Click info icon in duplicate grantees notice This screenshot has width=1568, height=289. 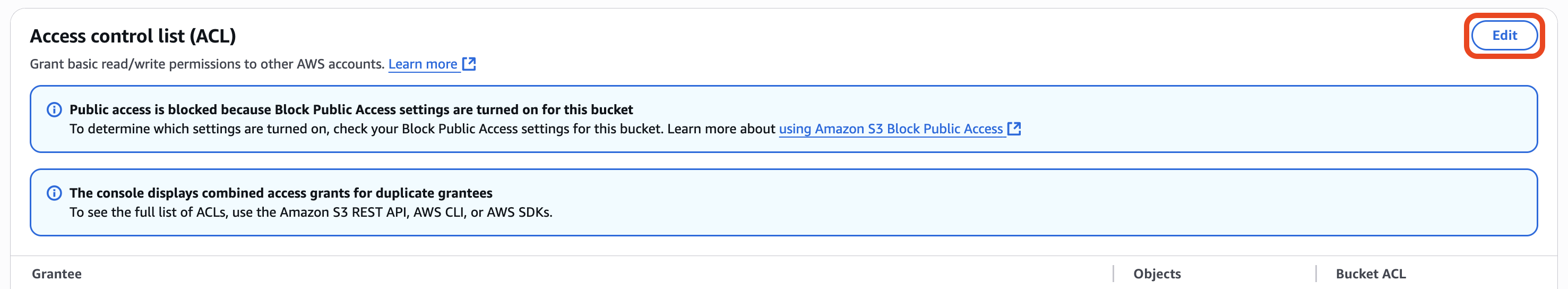(x=54, y=193)
